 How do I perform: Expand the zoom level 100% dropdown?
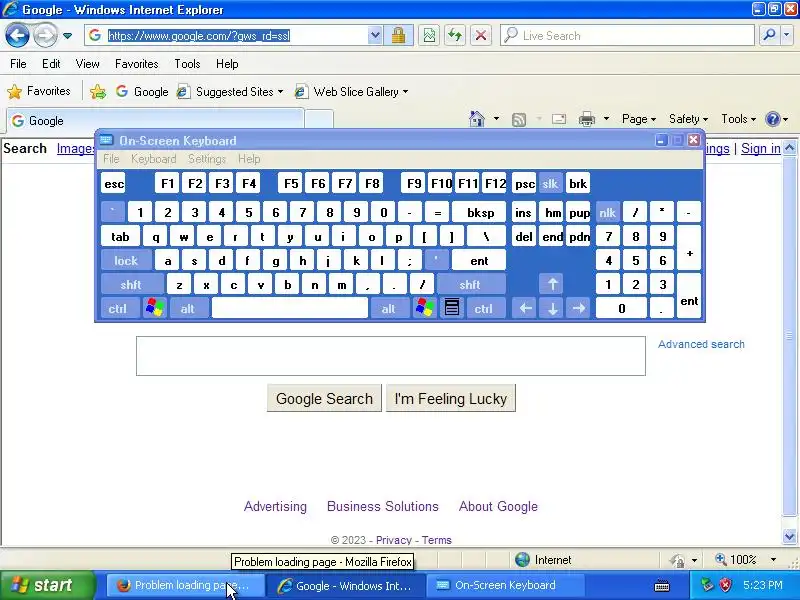[773, 560]
